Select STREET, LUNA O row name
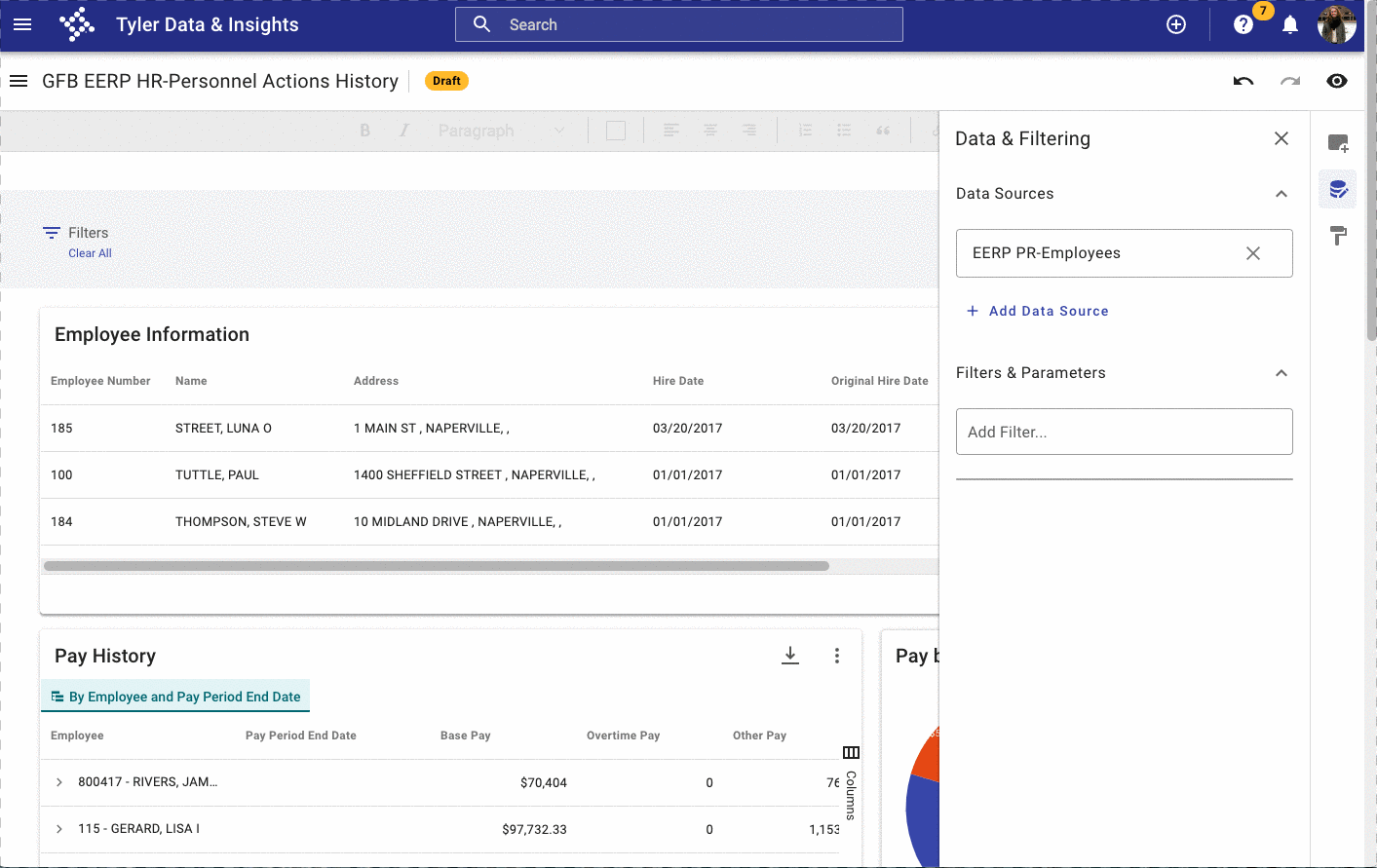Viewport: 1377px width, 868px height. [223, 428]
